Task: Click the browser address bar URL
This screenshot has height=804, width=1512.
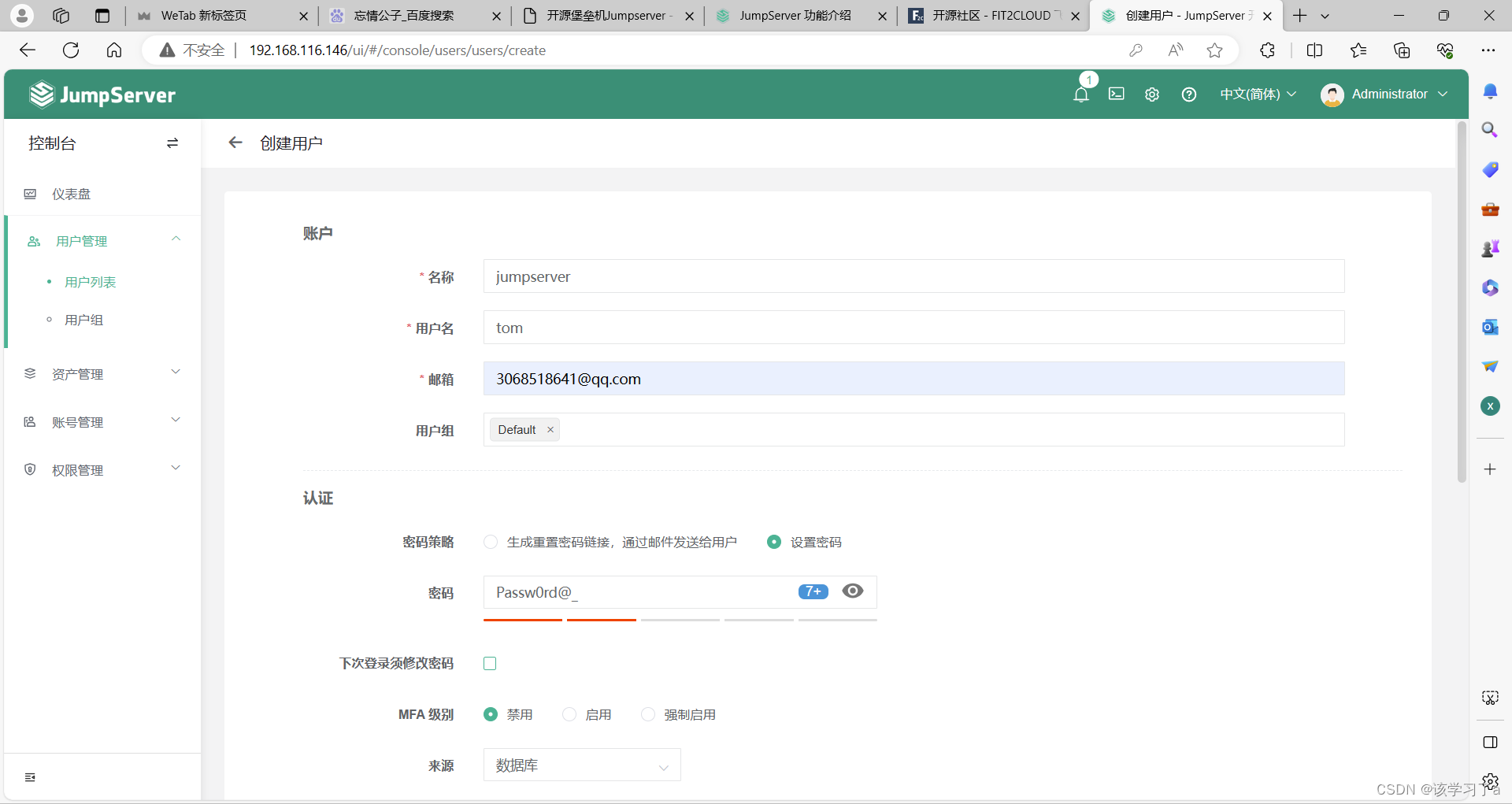Action: [x=398, y=50]
